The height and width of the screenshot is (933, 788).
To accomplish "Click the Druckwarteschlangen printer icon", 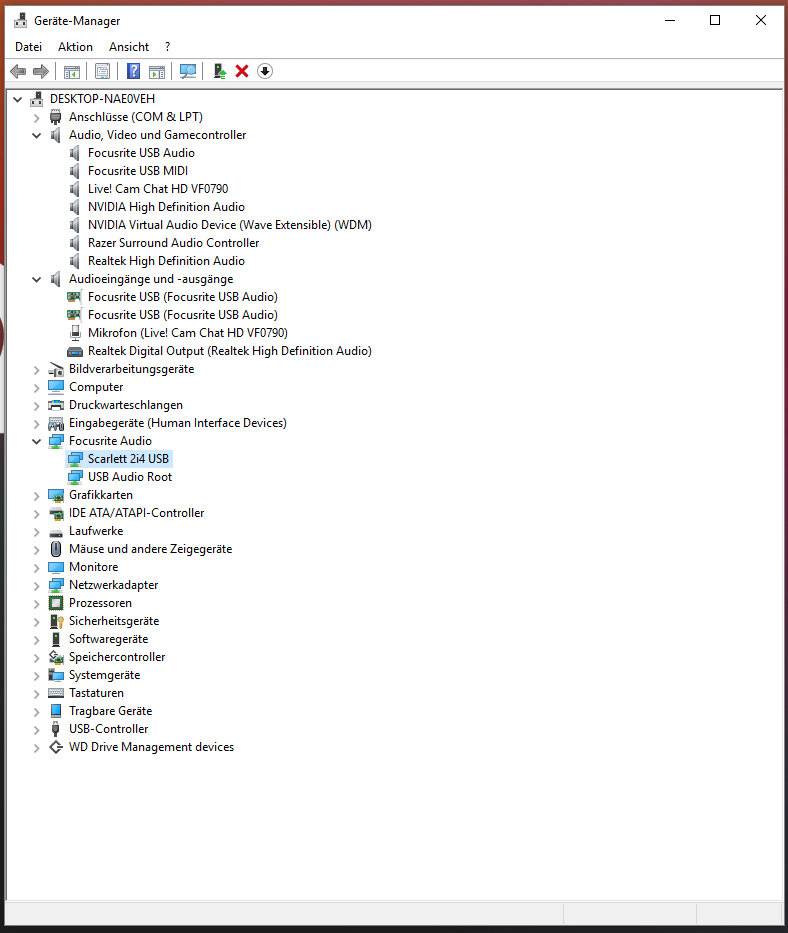I will [x=56, y=405].
